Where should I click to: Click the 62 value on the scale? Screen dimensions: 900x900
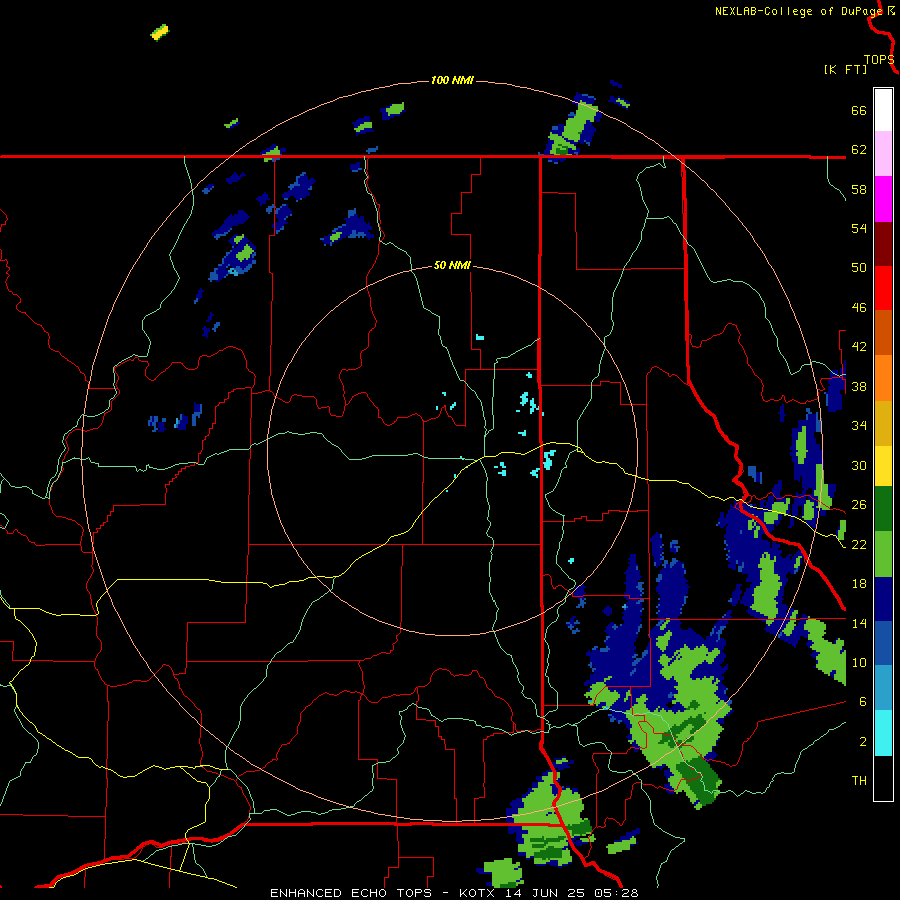point(859,150)
